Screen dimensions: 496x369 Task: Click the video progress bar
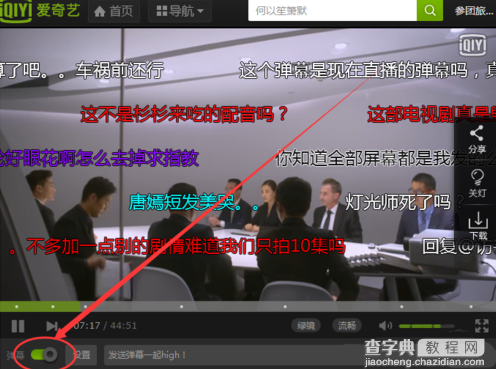[x=248, y=306]
